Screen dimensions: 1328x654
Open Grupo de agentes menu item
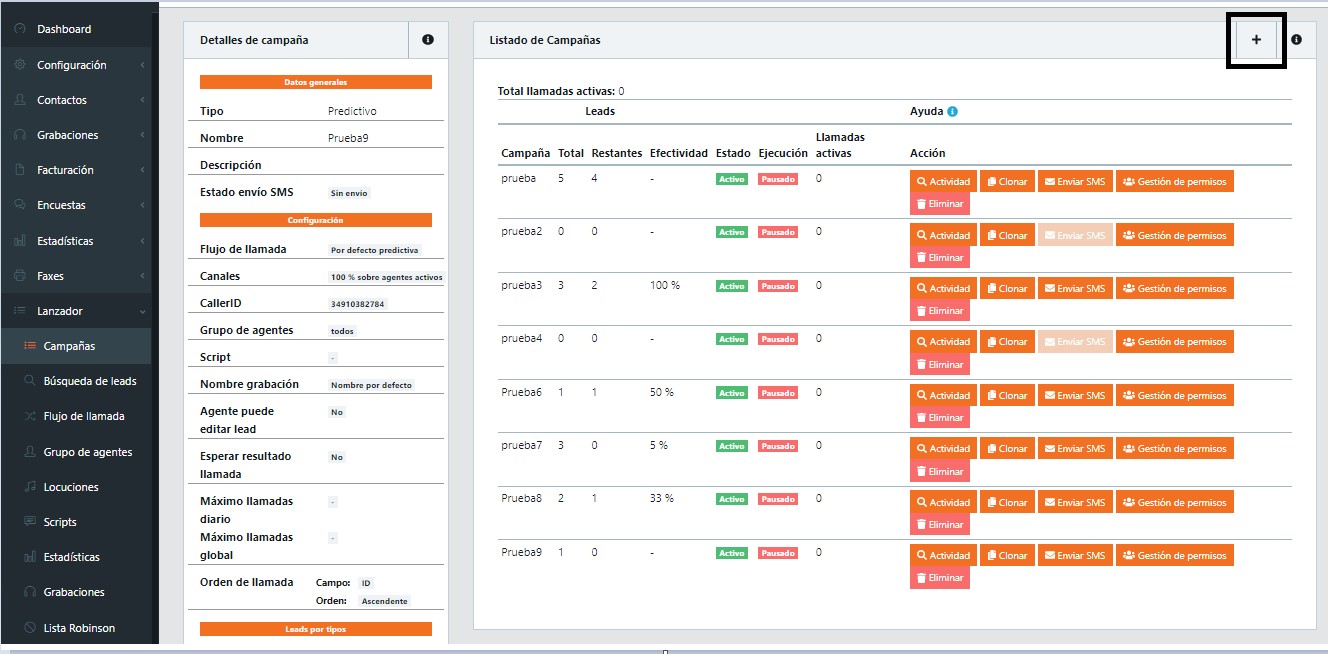[87, 452]
